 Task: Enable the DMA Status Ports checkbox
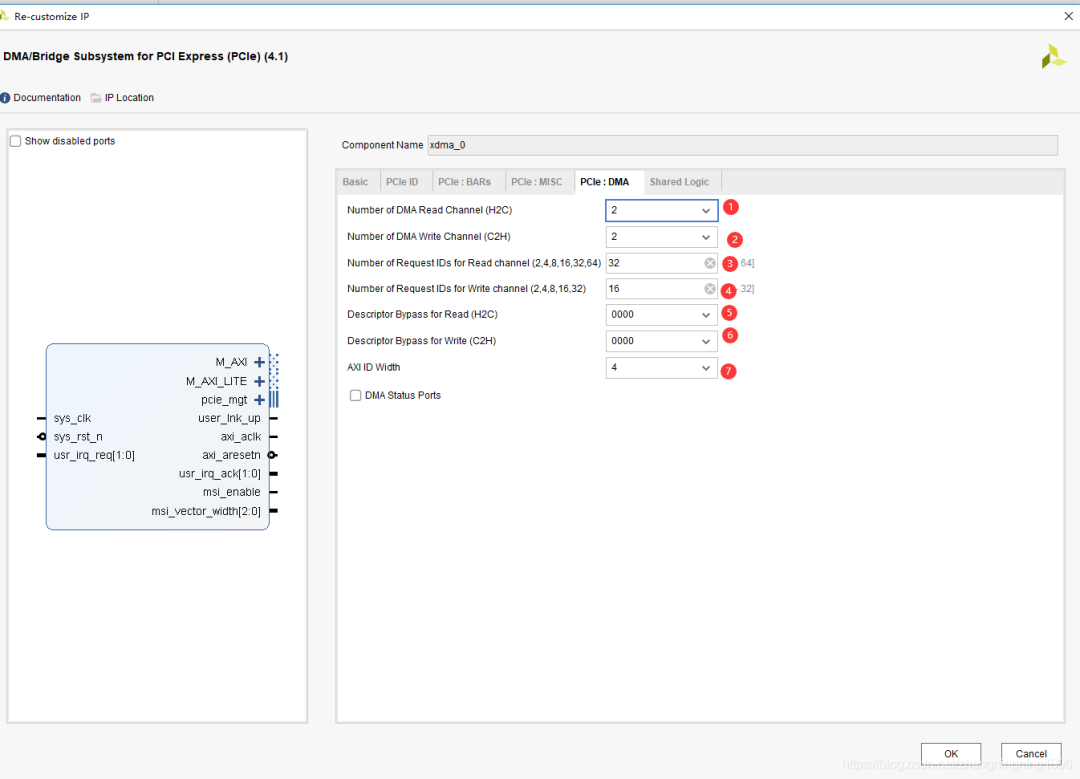point(355,396)
